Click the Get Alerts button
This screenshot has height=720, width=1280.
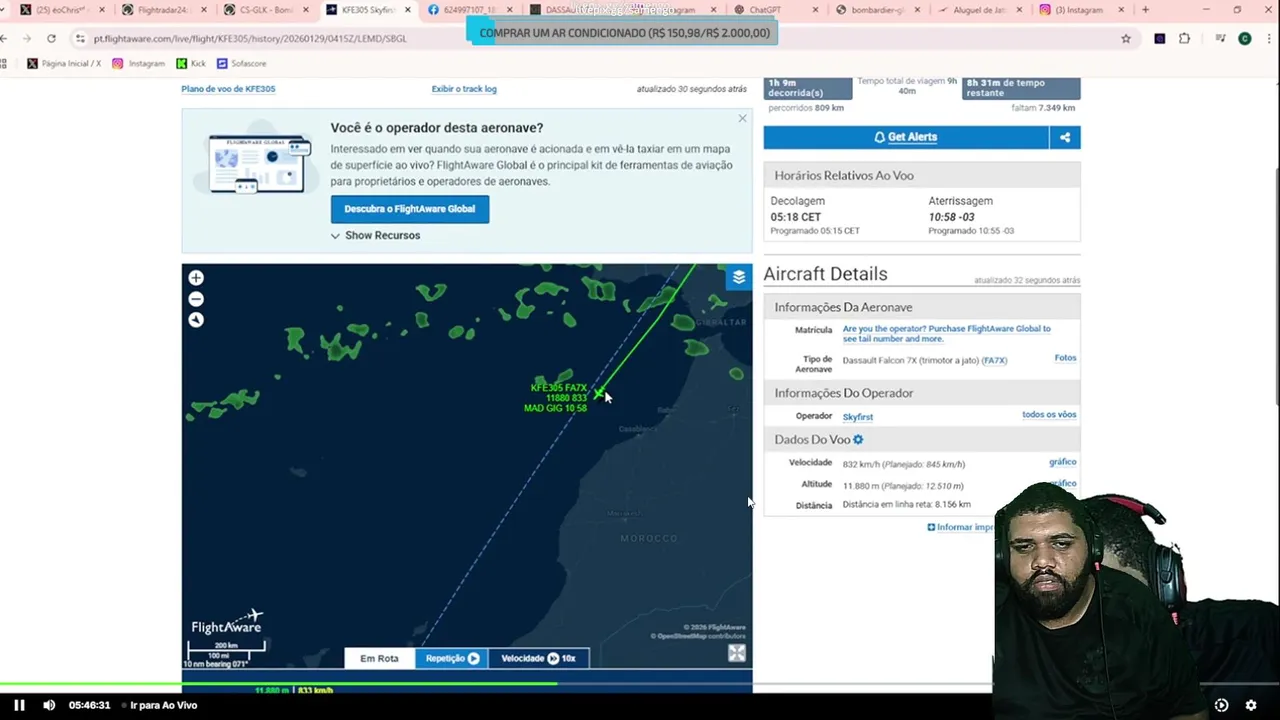906,137
